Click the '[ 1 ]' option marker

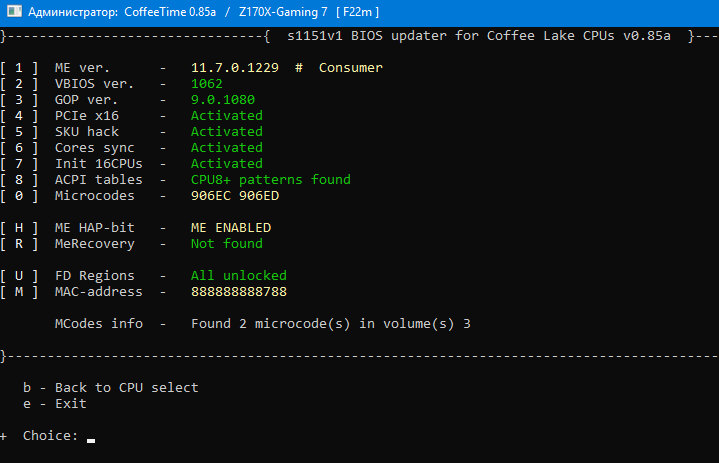[19, 68]
